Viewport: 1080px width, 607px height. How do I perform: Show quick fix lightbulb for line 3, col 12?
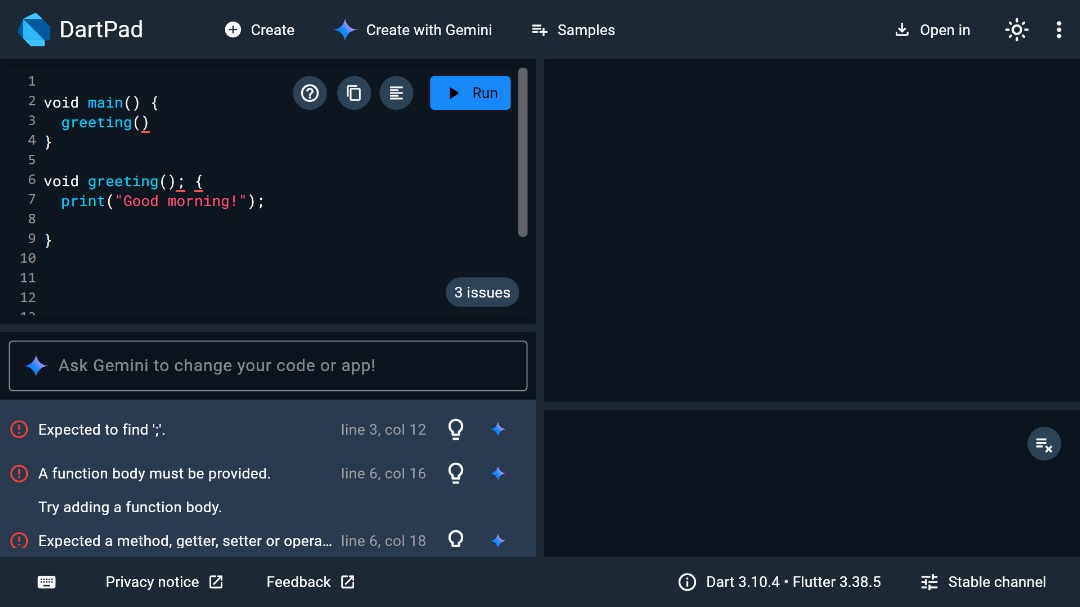(x=455, y=429)
